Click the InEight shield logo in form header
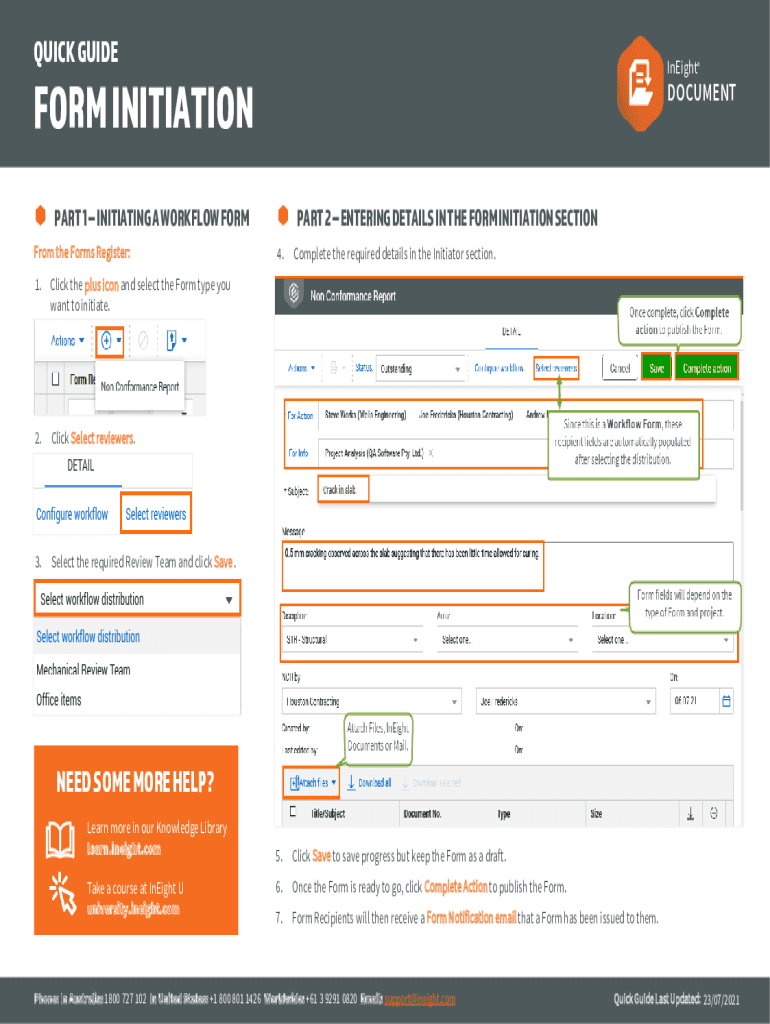 click(295, 294)
